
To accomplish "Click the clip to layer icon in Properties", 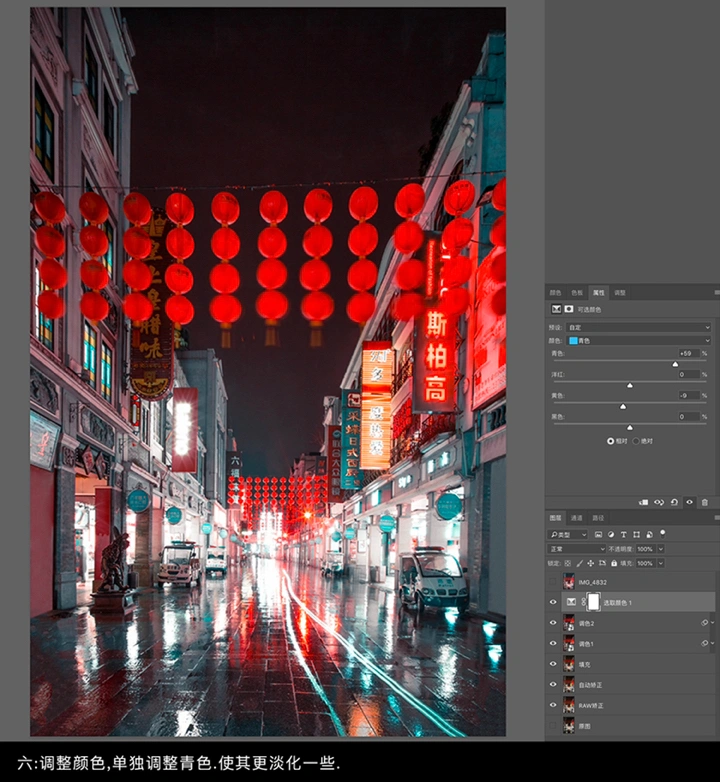I will pos(644,502).
